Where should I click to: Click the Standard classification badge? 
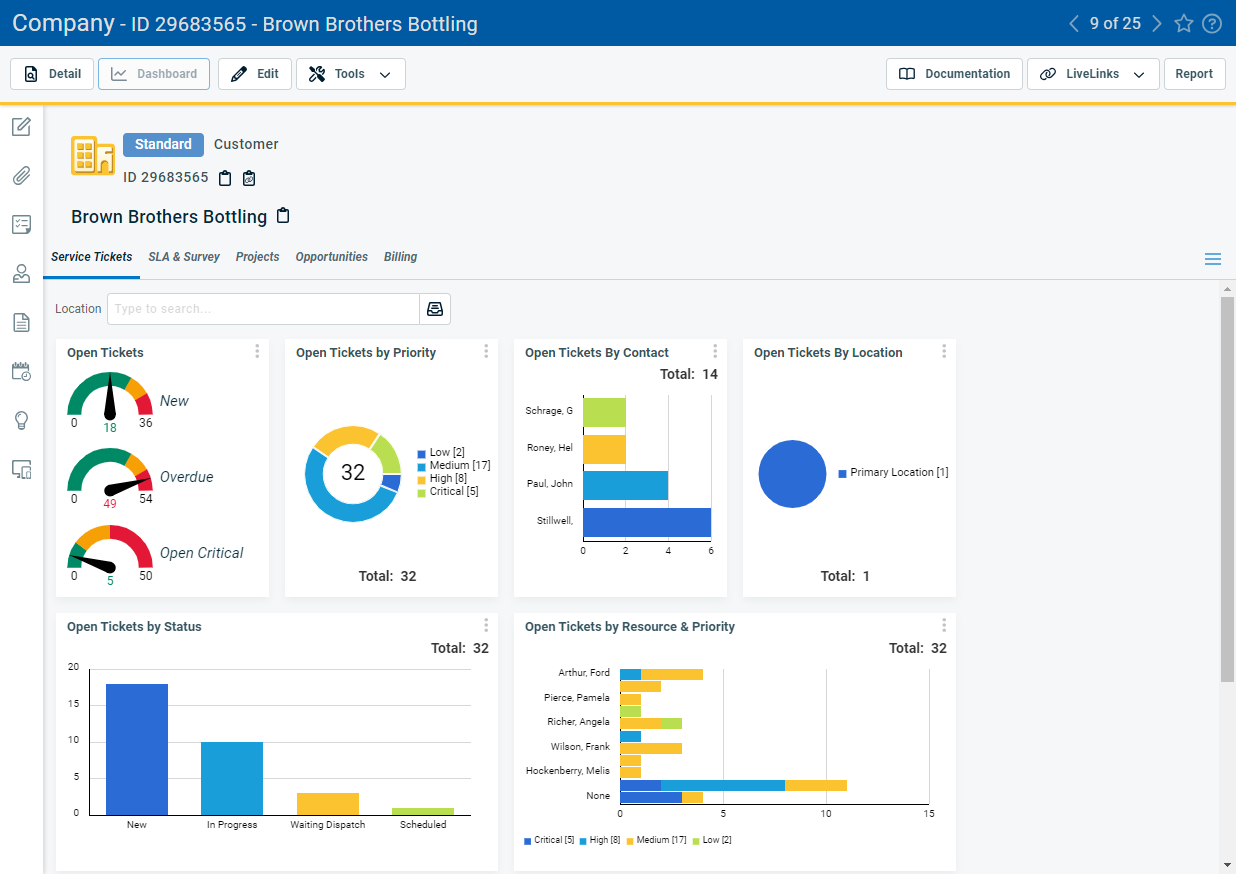[x=163, y=144]
